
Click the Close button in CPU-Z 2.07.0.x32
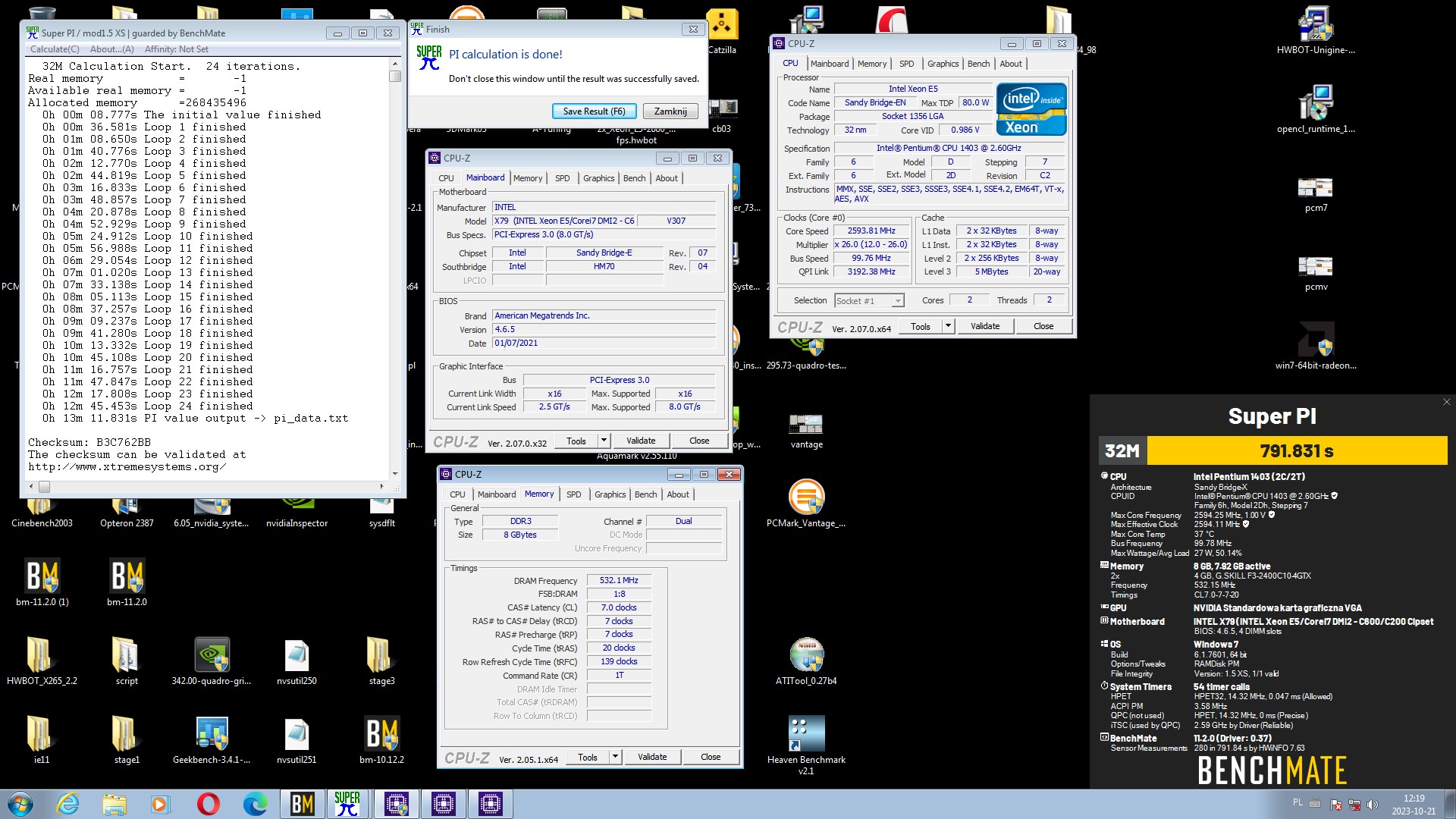tap(699, 441)
